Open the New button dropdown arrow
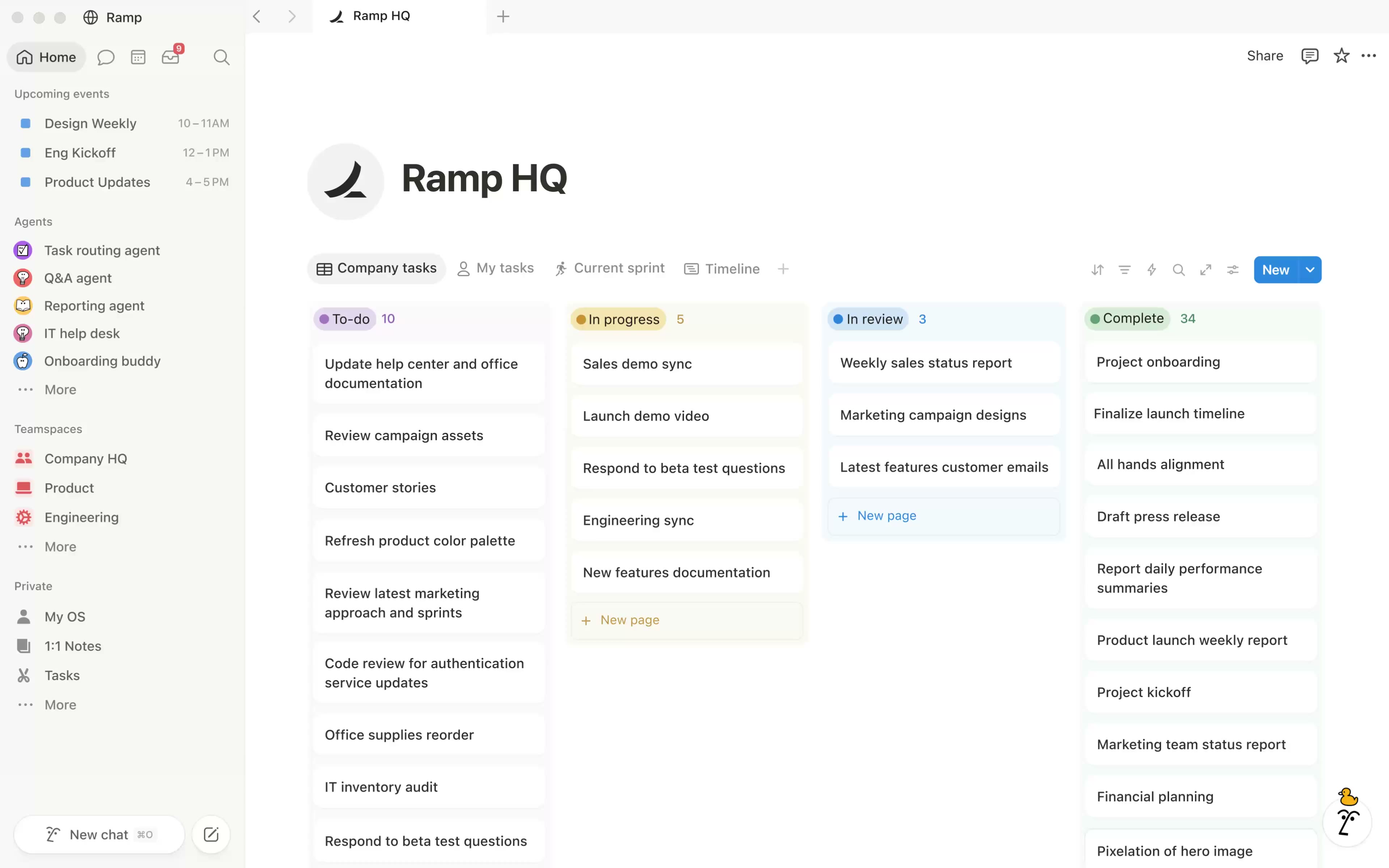 [x=1310, y=270]
